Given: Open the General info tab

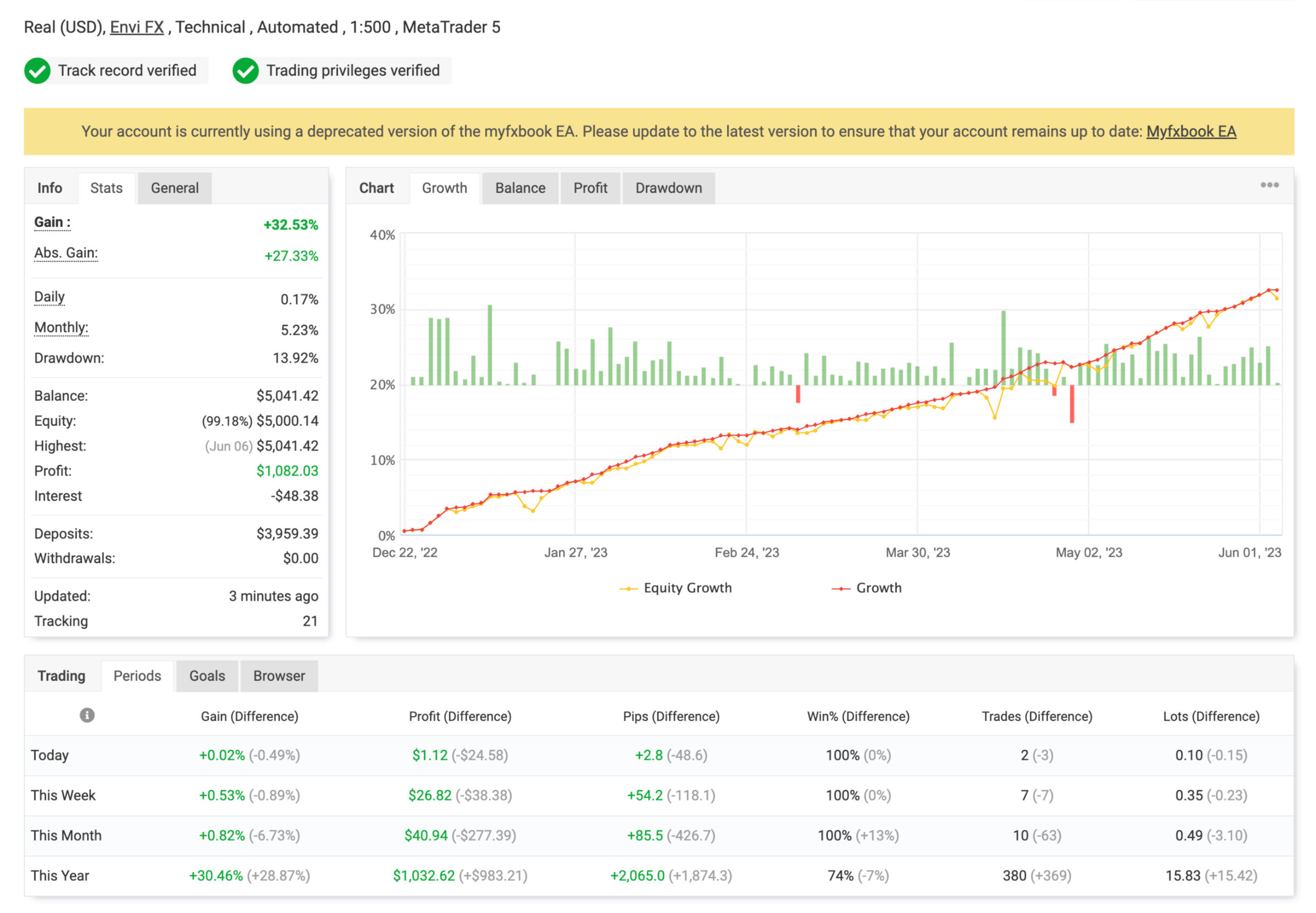Looking at the screenshot, I should pos(174,188).
